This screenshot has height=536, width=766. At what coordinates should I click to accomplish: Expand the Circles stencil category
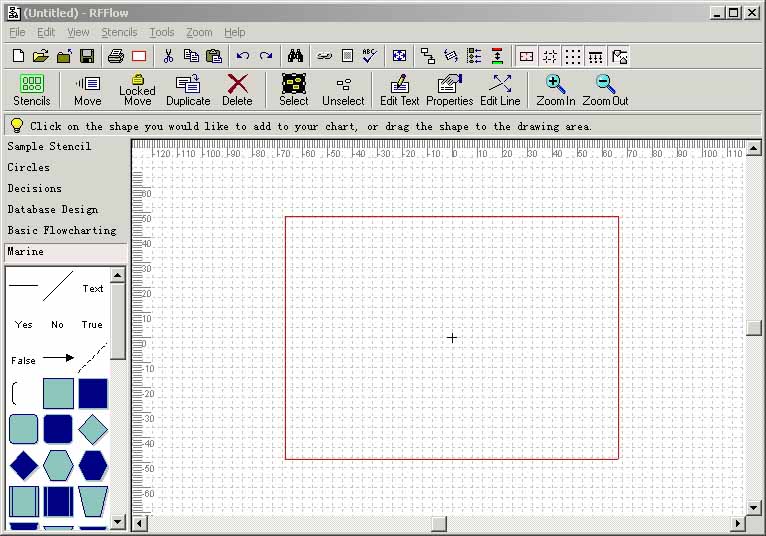pyautogui.click(x=29, y=167)
